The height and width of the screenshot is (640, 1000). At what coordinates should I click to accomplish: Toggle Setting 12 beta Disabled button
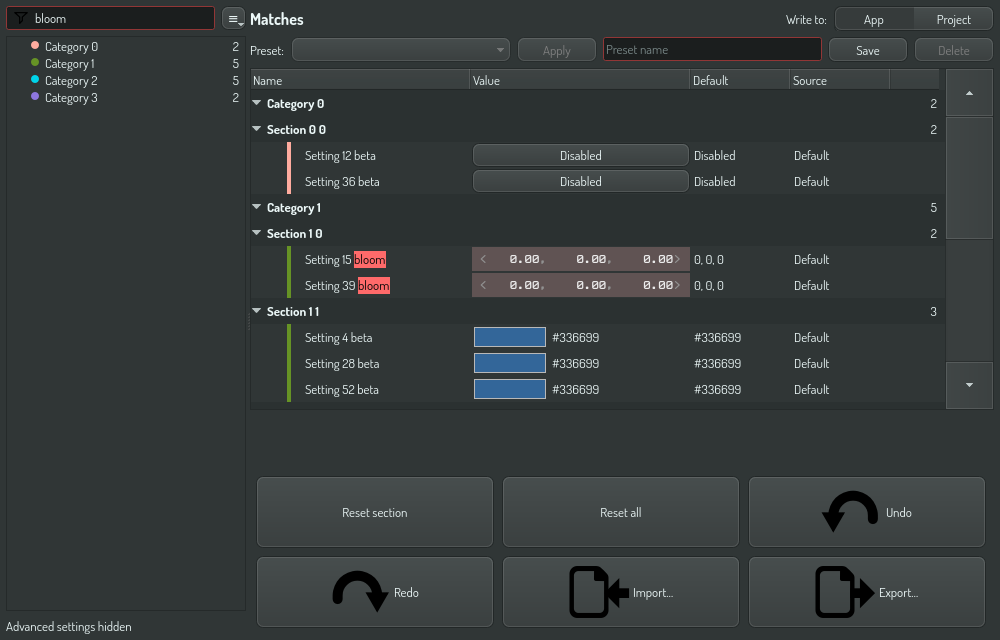point(580,156)
